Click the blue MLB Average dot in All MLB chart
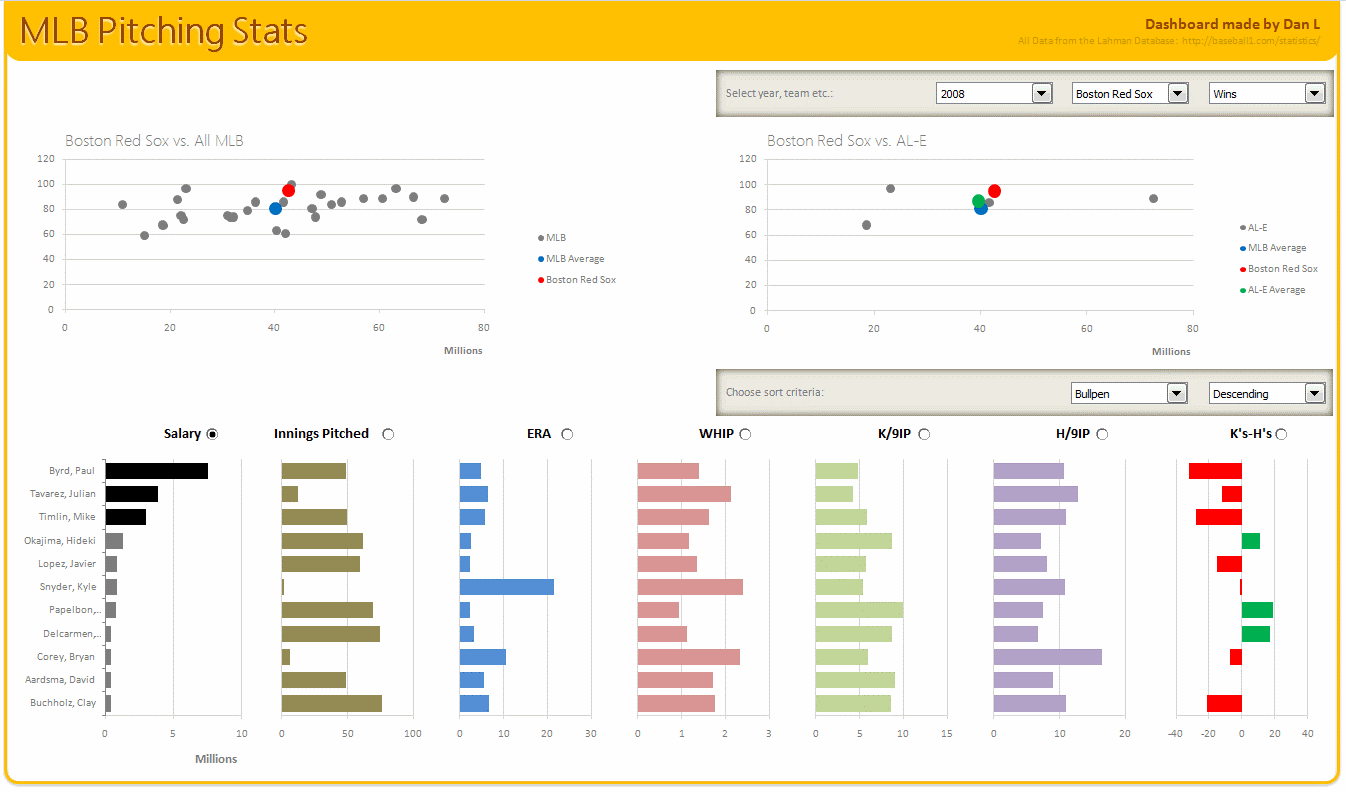Screen dimensions: 1346x792 click(x=275, y=208)
